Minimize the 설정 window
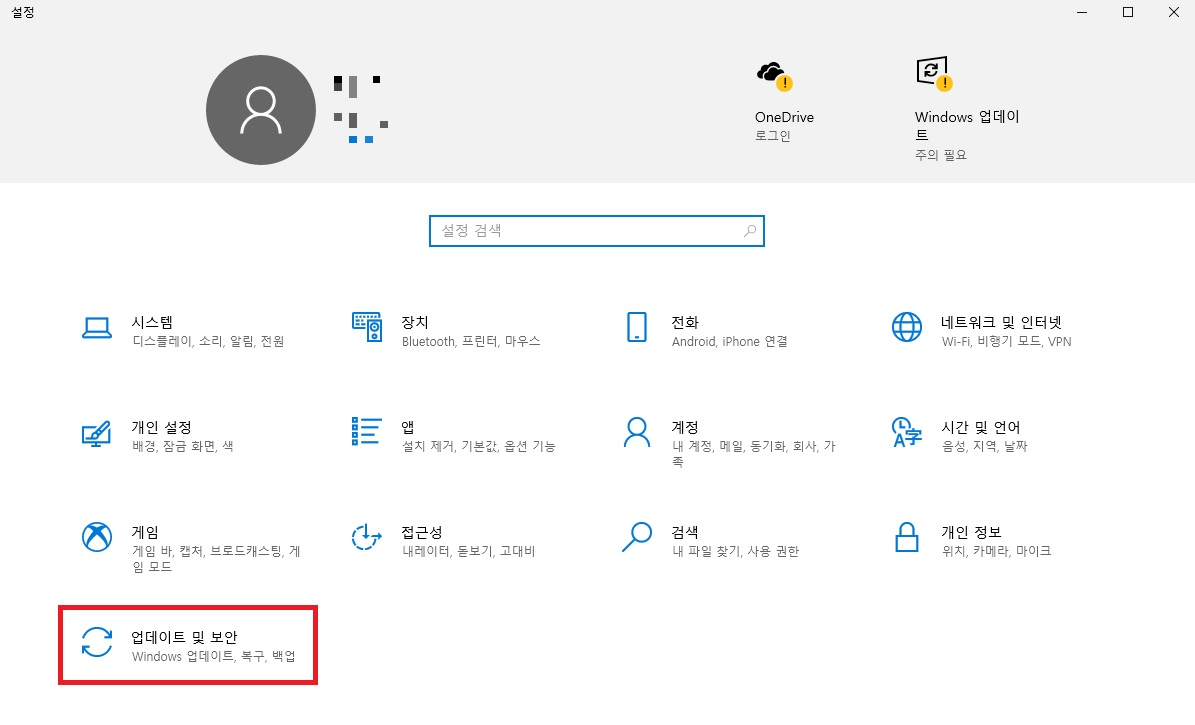 (x=1082, y=12)
